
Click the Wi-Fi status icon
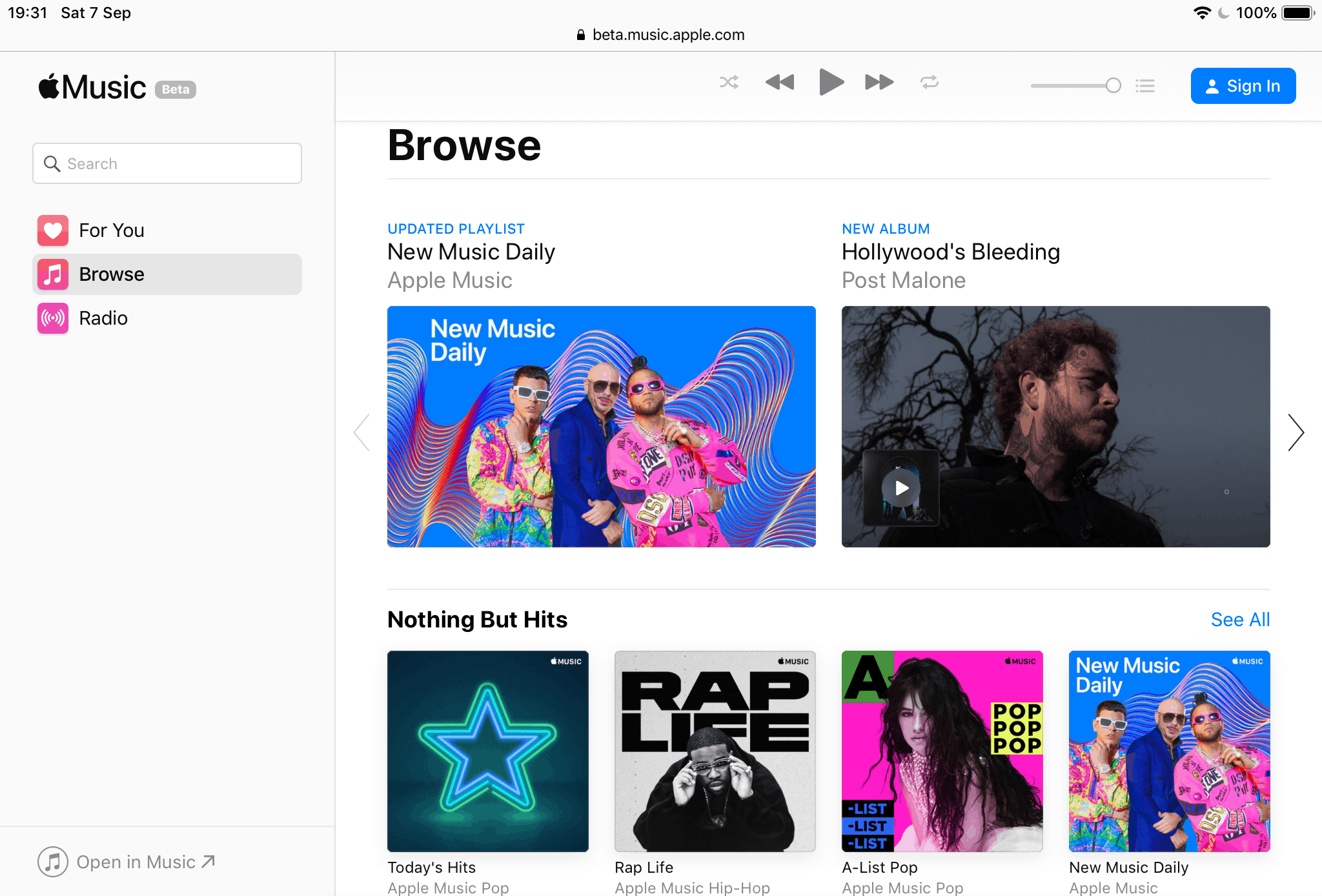tap(1203, 13)
